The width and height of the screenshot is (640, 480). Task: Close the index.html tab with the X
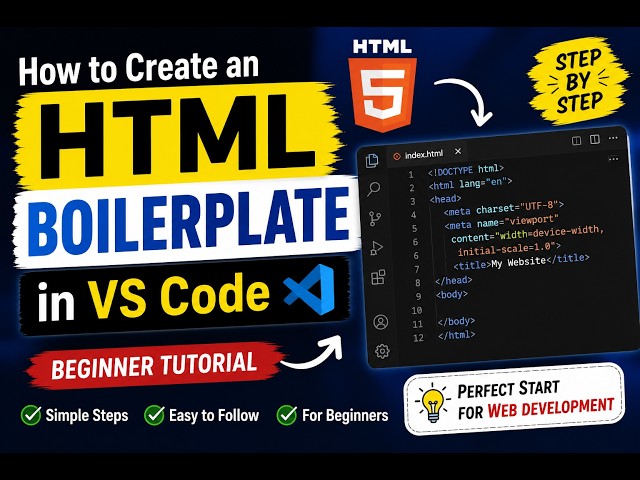[x=458, y=151]
